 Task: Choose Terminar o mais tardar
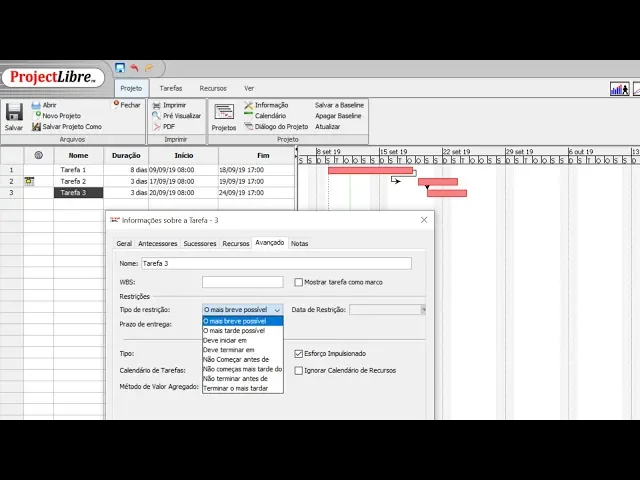coord(242,389)
